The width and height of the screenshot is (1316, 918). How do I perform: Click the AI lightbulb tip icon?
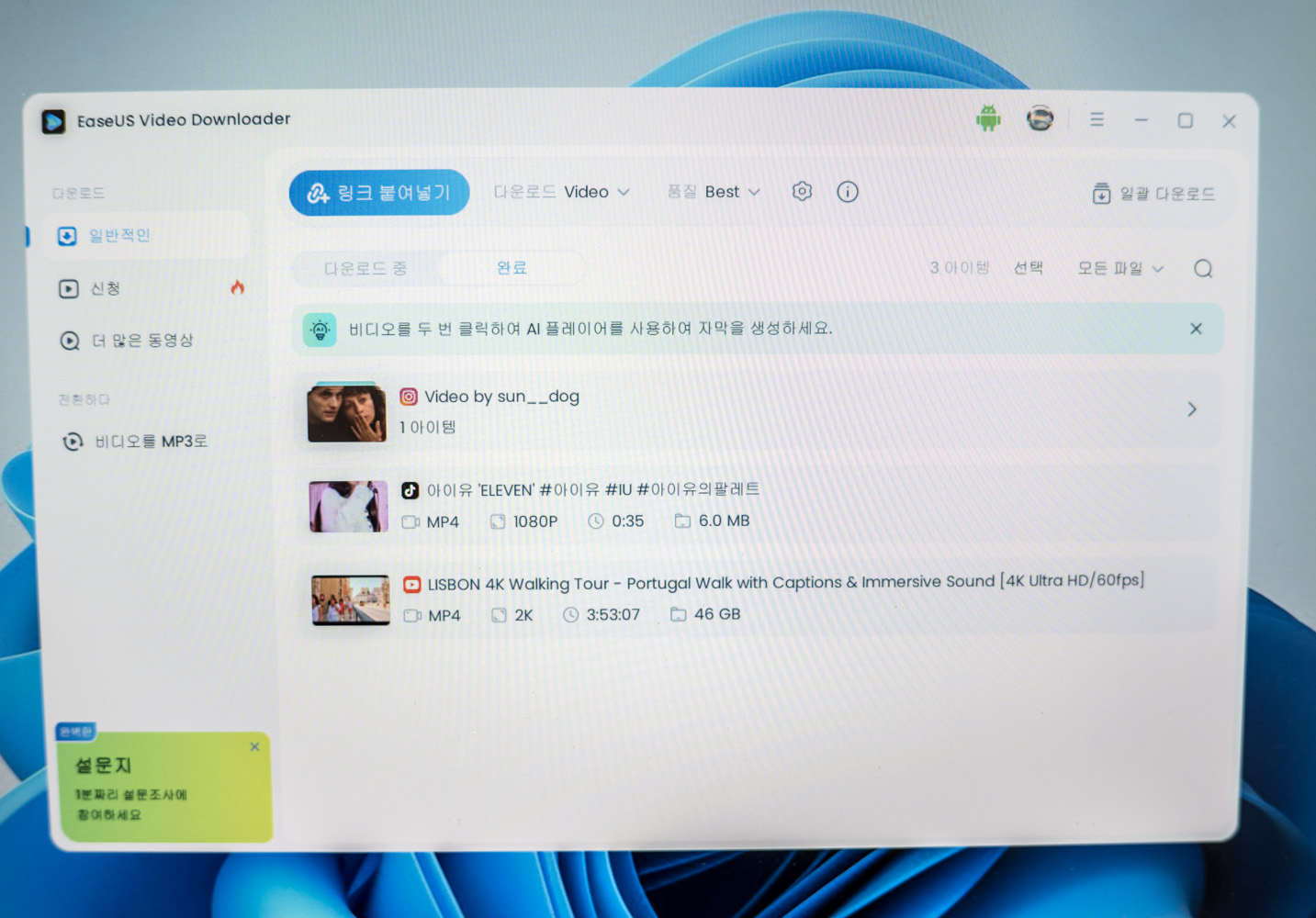coord(320,329)
